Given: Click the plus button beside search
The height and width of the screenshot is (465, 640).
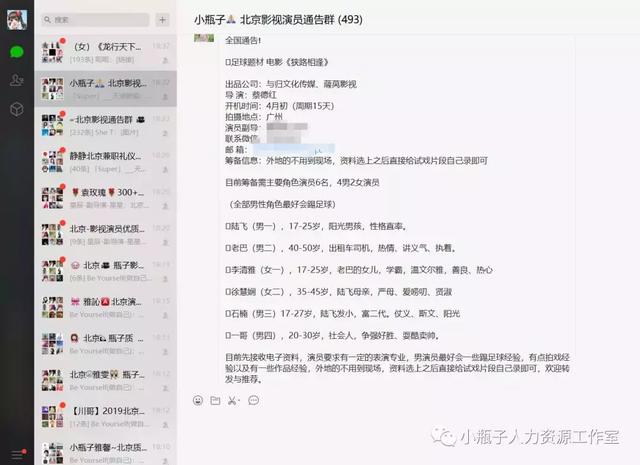Looking at the screenshot, I should pyautogui.click(x=162, y=20).
